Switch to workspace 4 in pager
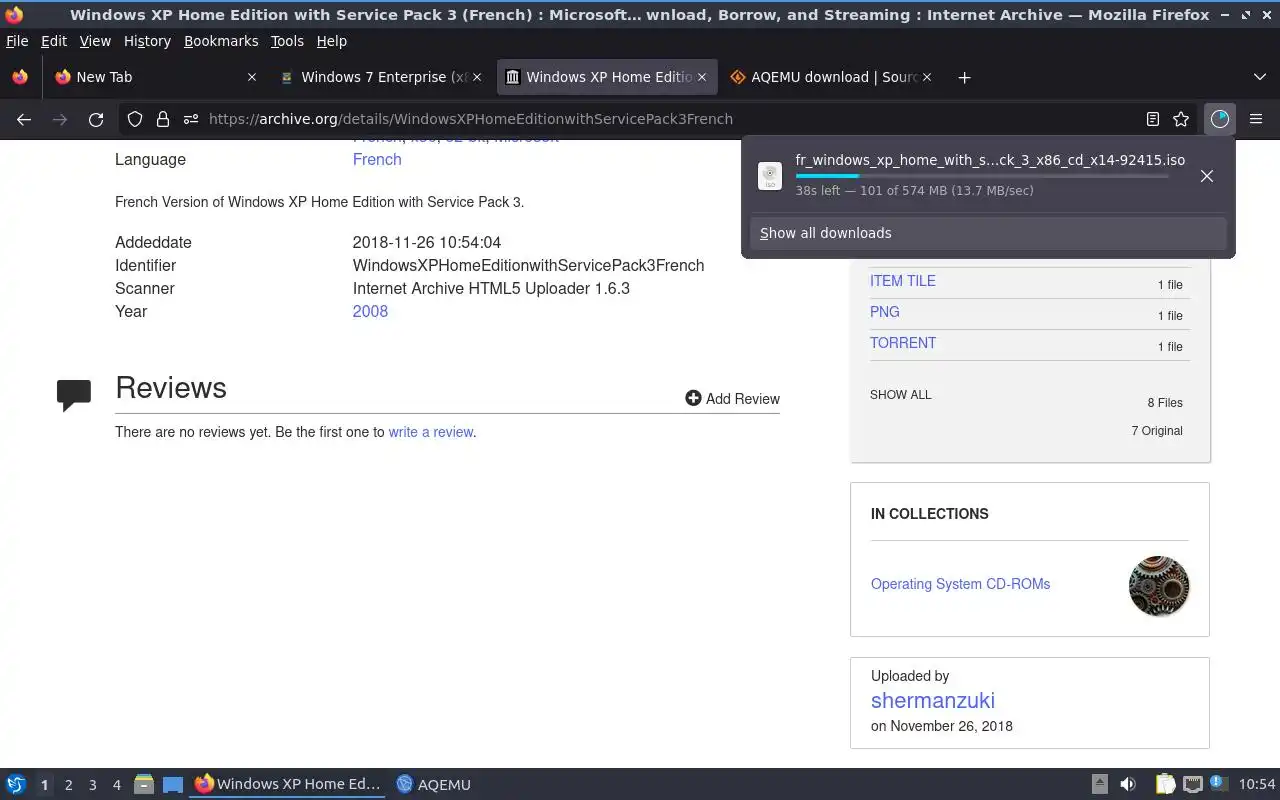 coord(116,785)
